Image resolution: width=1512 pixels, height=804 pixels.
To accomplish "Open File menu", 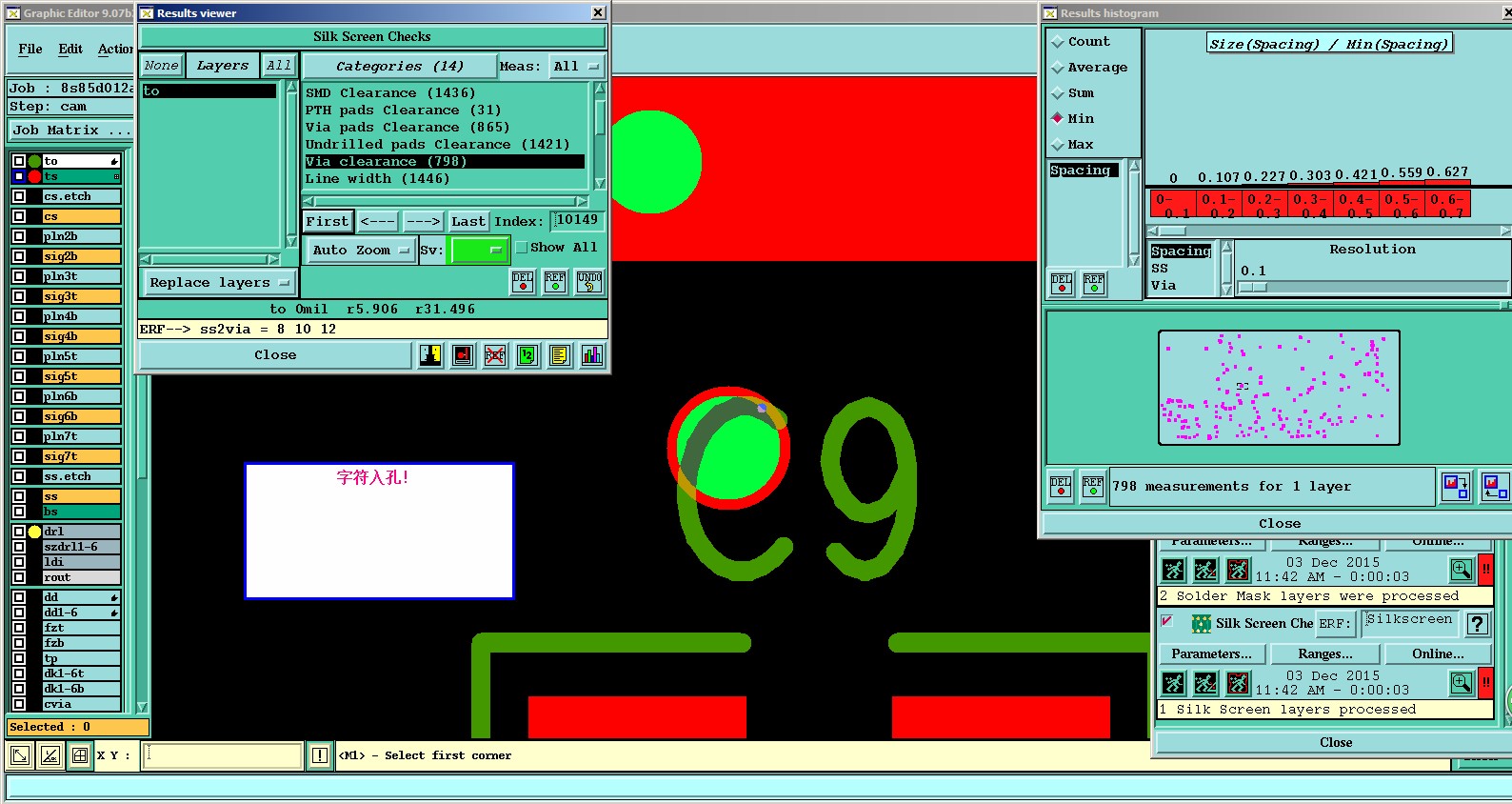I will 30,50.
